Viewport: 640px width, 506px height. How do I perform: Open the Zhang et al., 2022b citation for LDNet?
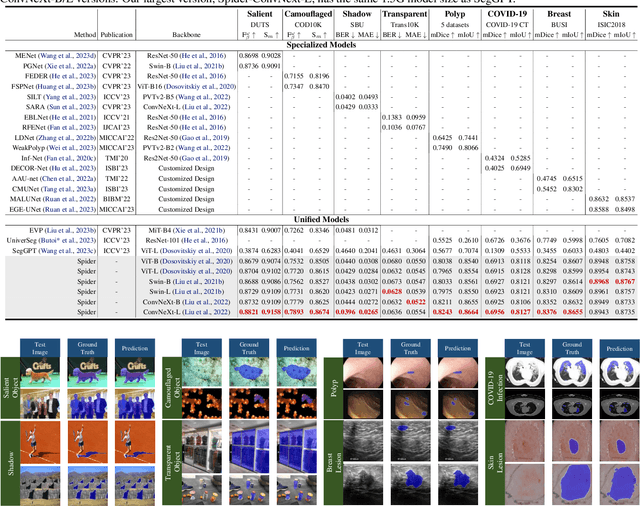[66, 138]
